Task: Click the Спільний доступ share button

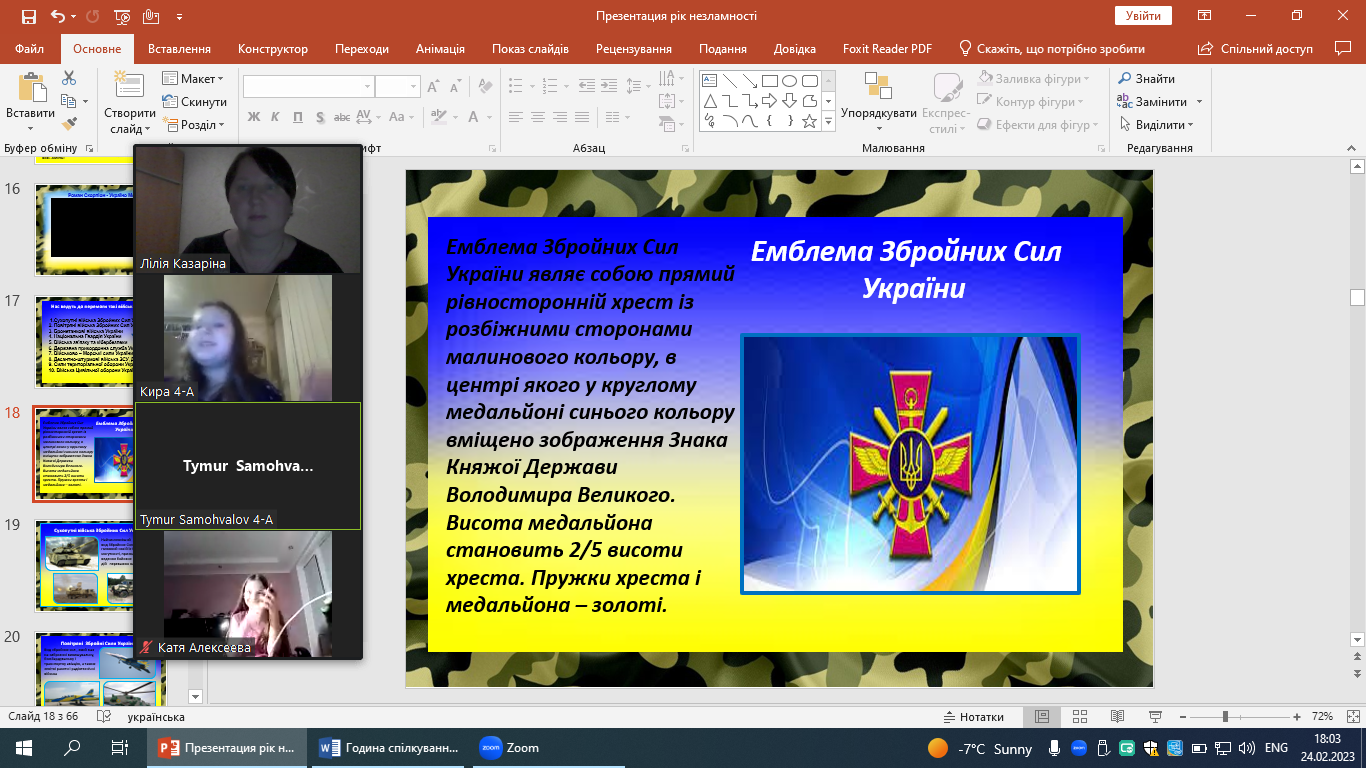Action: click(x=1258, y=49)
